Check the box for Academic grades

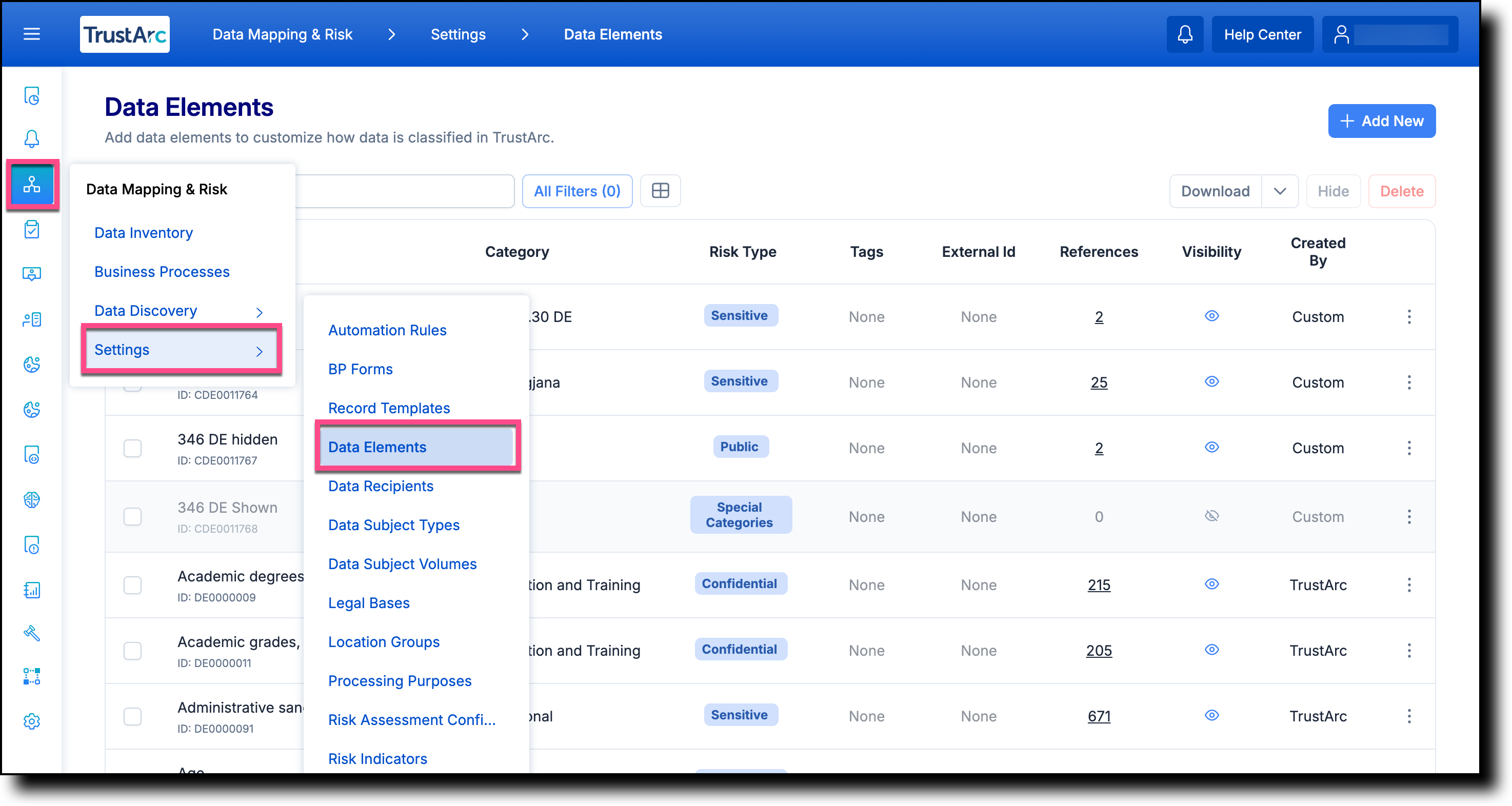[133, 651]
